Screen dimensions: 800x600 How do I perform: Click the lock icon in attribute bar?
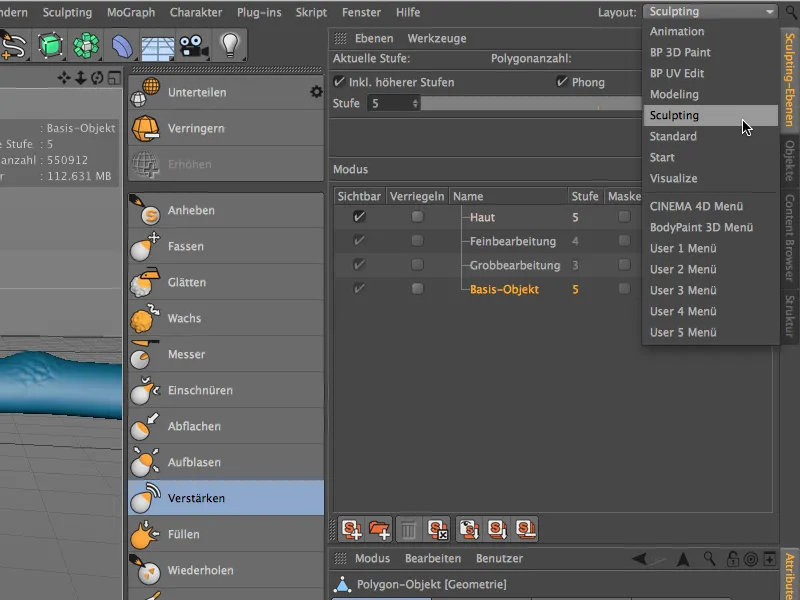pos(733,559)
